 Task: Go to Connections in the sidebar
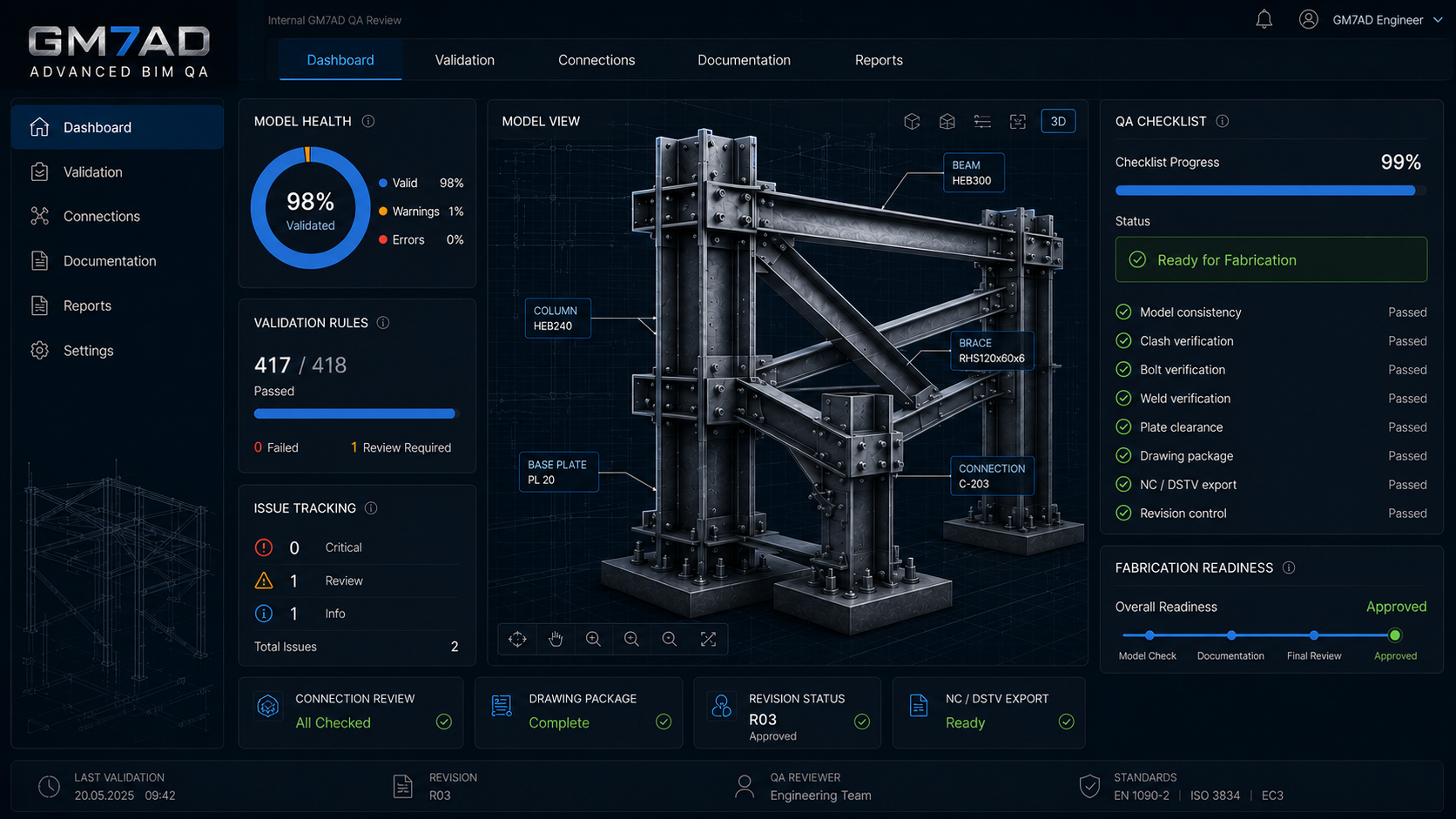pos(118,217)
